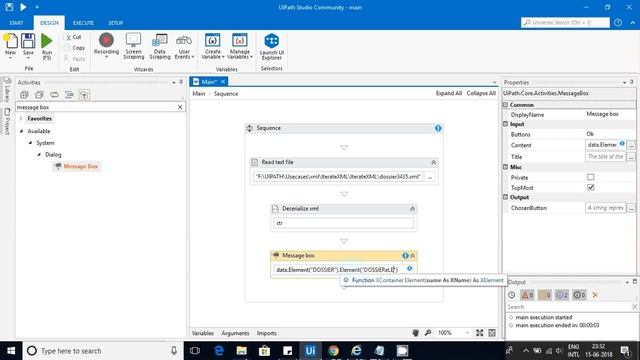
Task: Open Create Variable dropdown
Action: (213, 46)
